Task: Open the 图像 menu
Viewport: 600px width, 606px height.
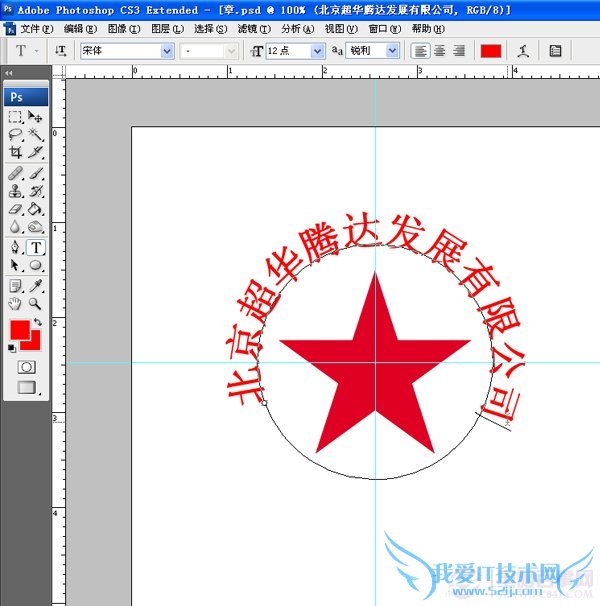Action: point(124,29)
